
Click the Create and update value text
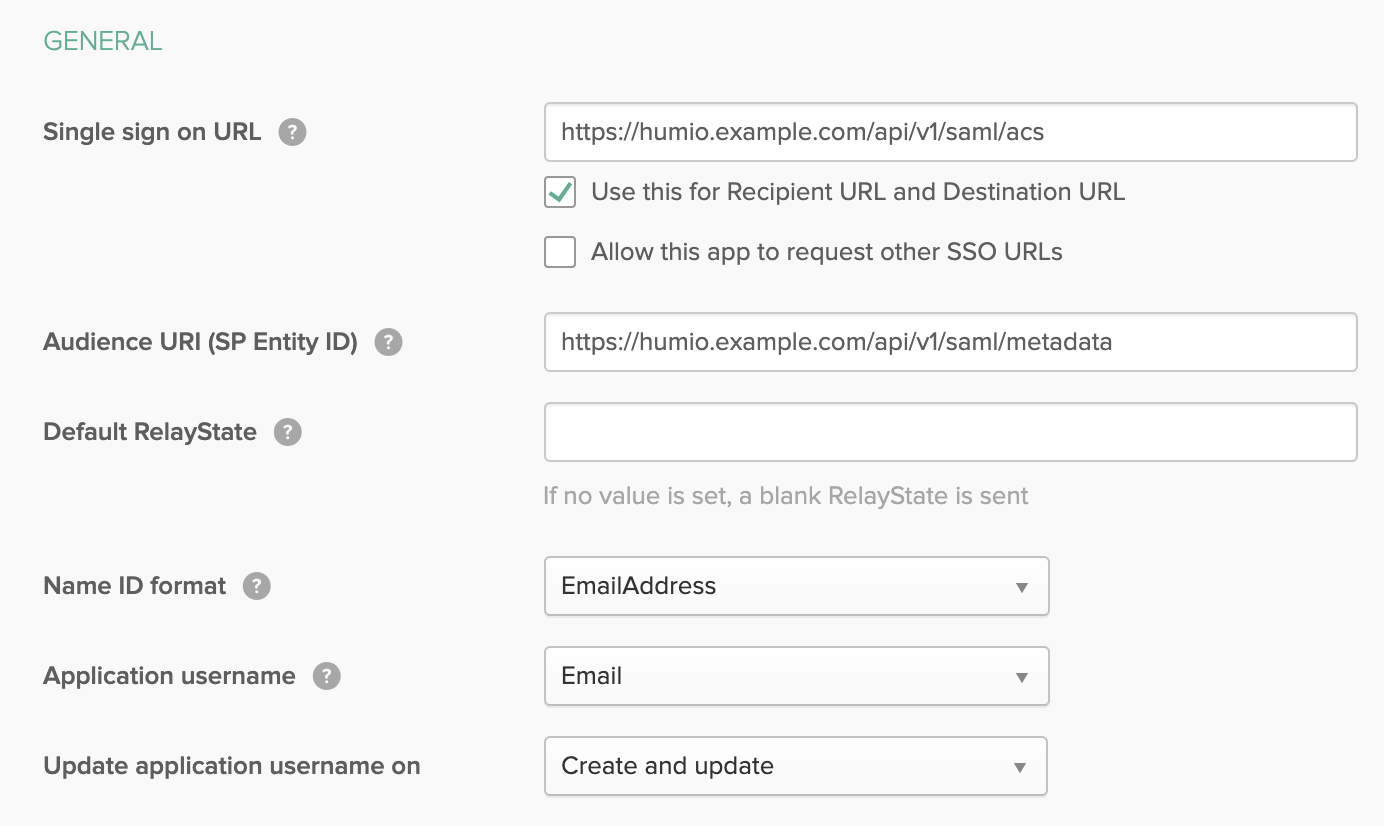[669, 766]
